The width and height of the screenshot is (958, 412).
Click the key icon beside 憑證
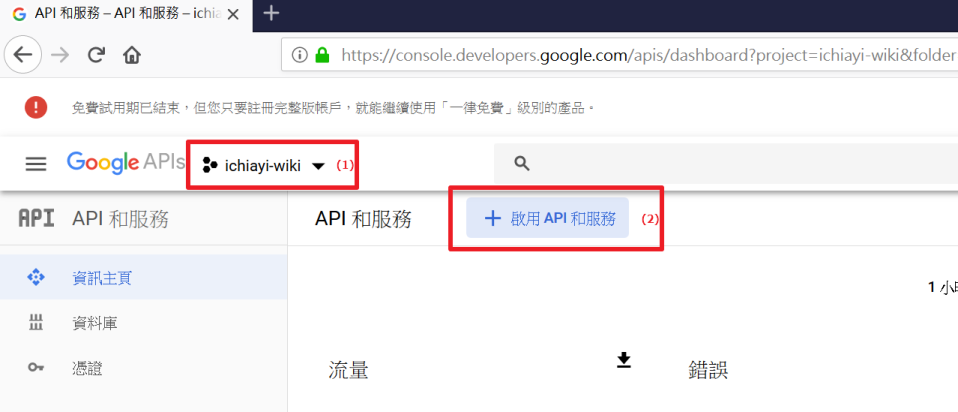point(36,368)
